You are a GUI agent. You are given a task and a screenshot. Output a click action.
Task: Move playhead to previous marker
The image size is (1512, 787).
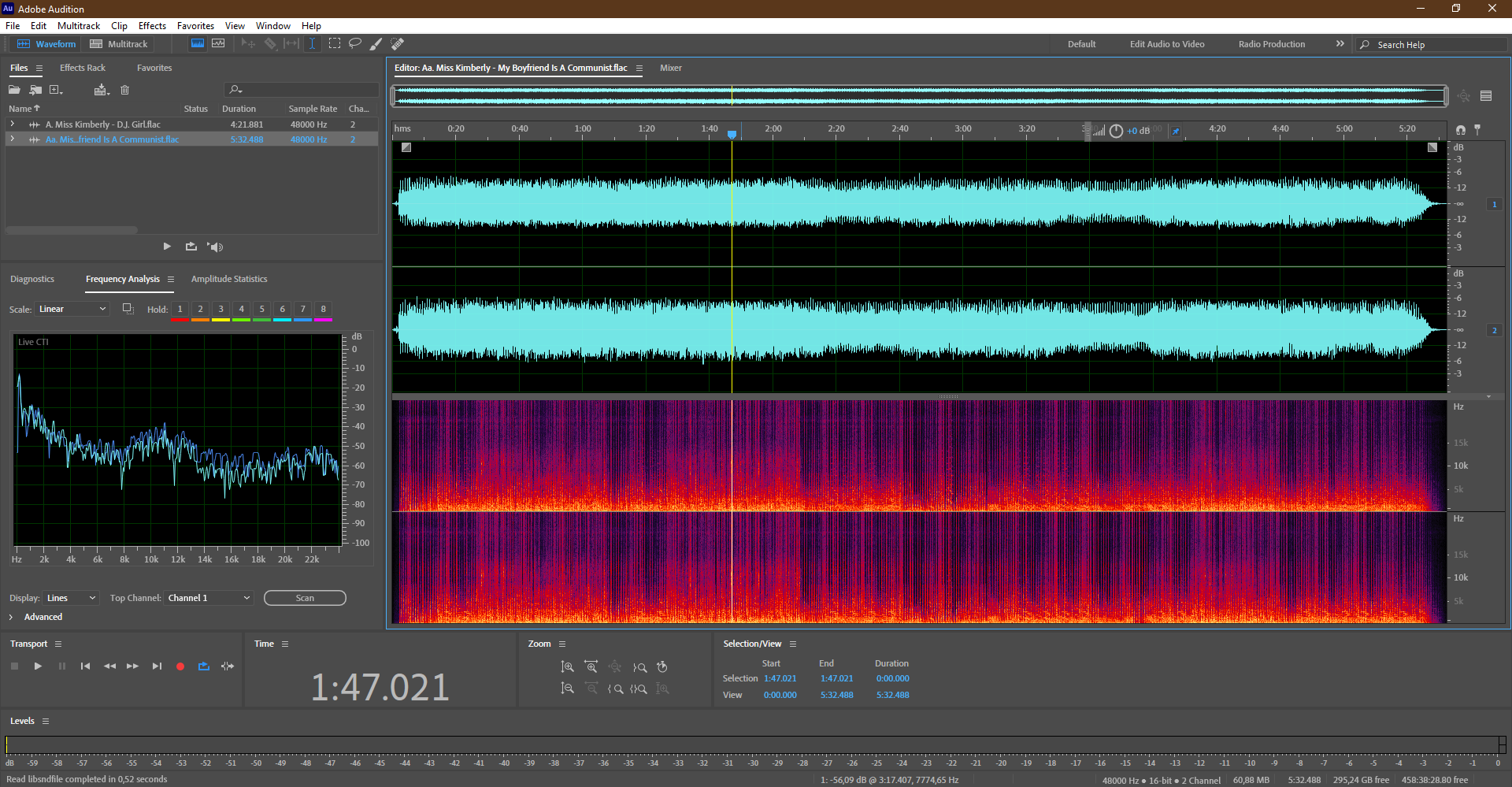[x=85, y=666]
